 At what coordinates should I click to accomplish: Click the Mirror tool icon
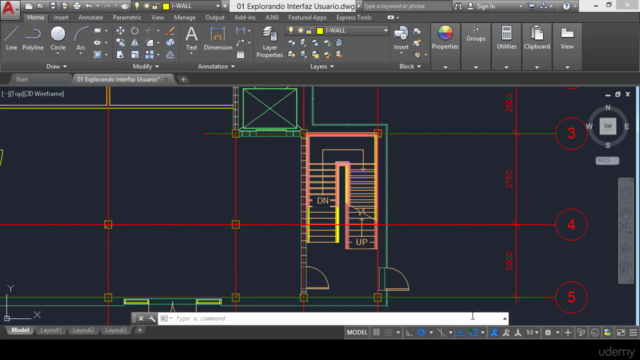pos(134,42)
